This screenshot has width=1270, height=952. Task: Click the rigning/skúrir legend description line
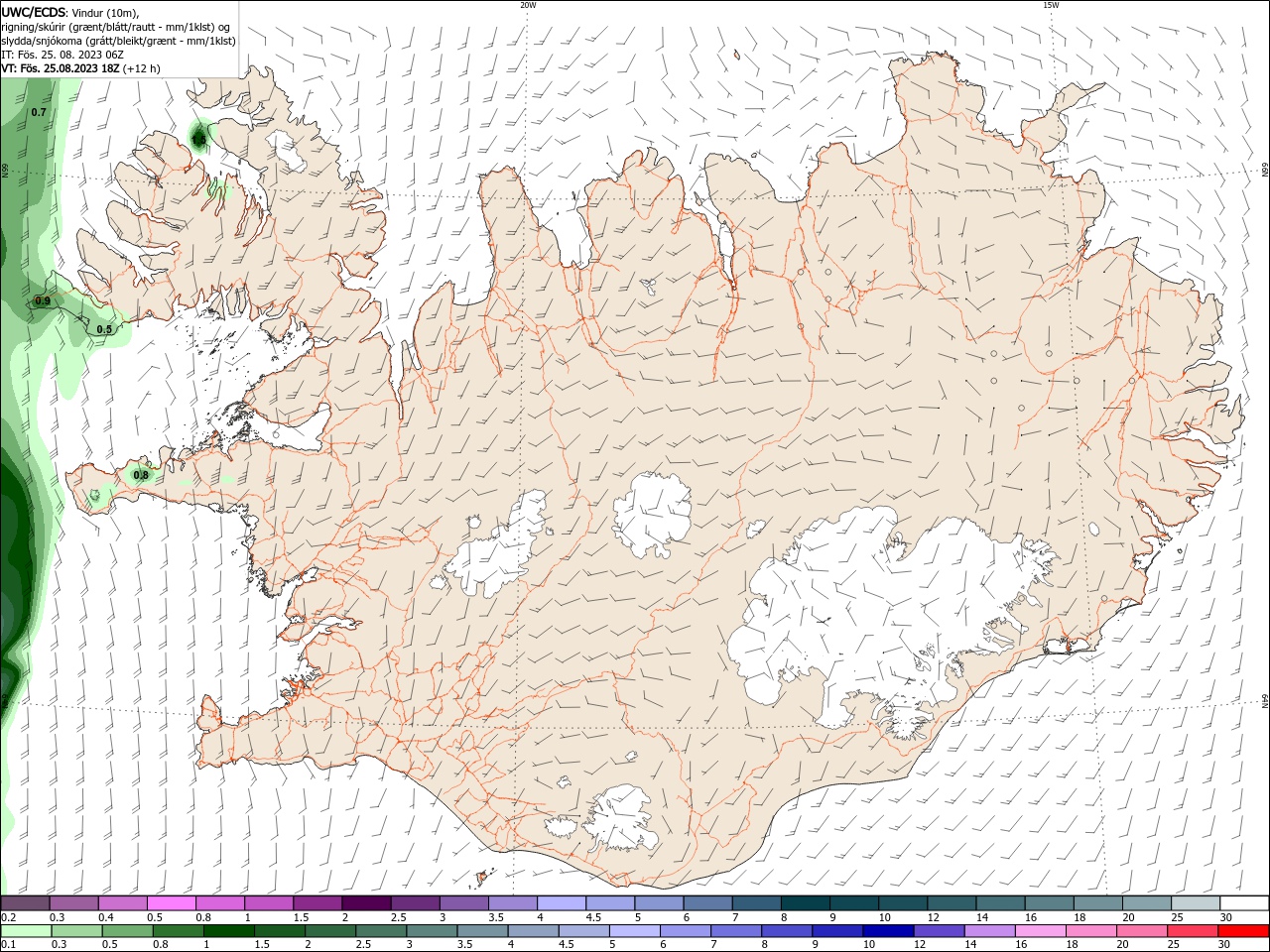pos(117,27)
